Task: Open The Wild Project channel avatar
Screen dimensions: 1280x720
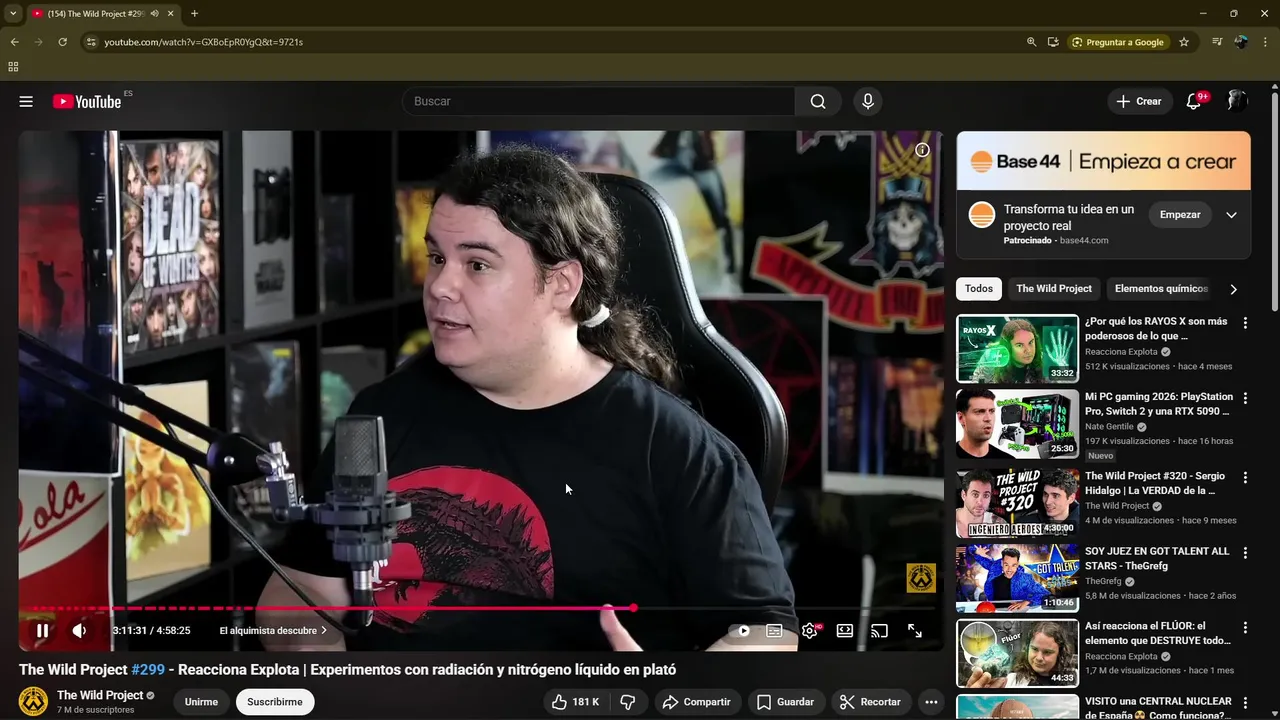Action: click(33, 701)
